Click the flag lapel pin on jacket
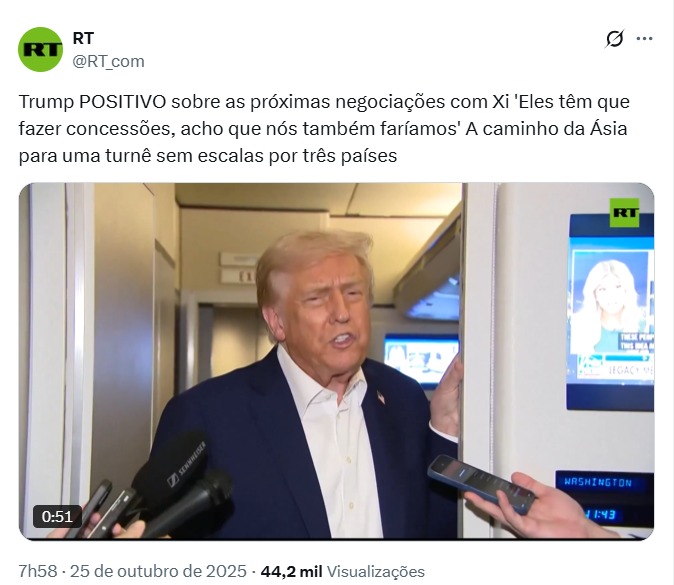The image size is (674, 585). (x=381, y=397)
